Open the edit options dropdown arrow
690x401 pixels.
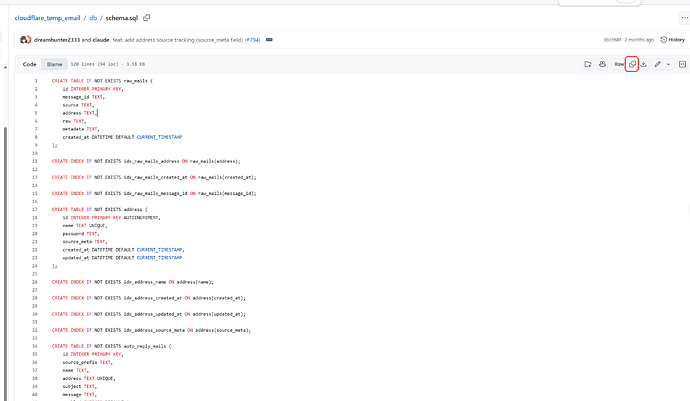(668, 64)
